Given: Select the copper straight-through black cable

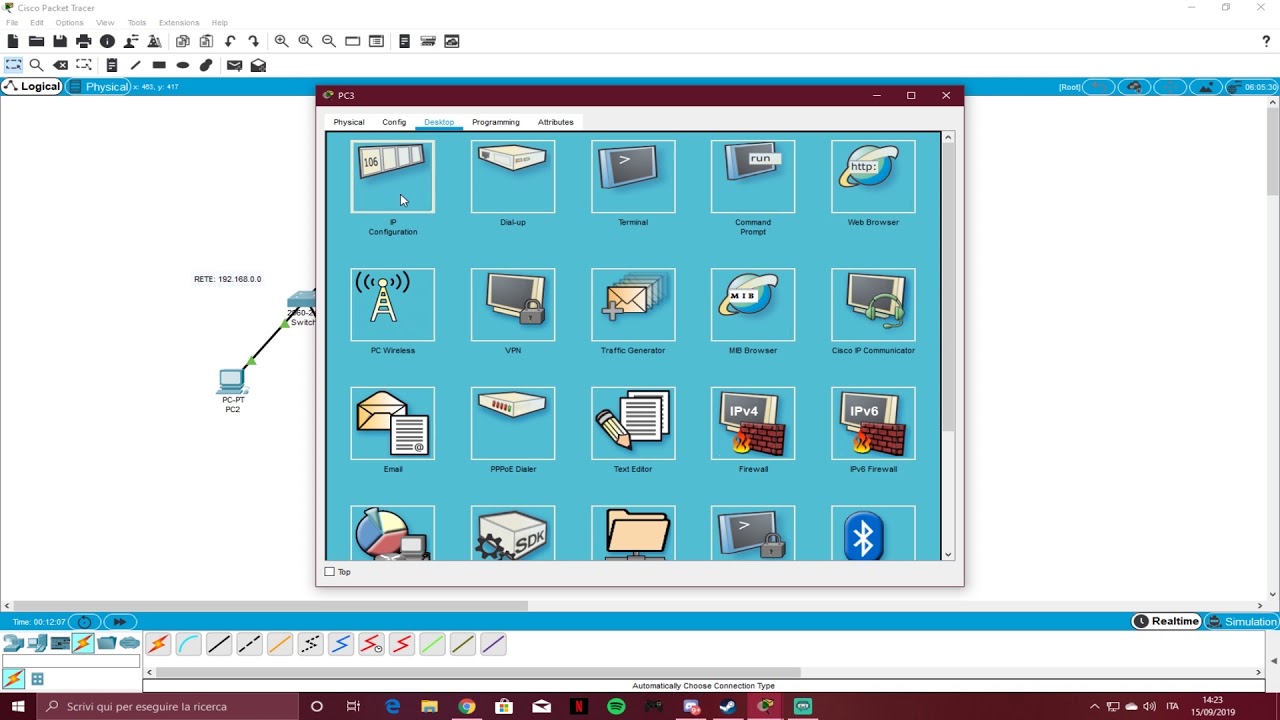Looking at the screenshot, I should [218, 645].
